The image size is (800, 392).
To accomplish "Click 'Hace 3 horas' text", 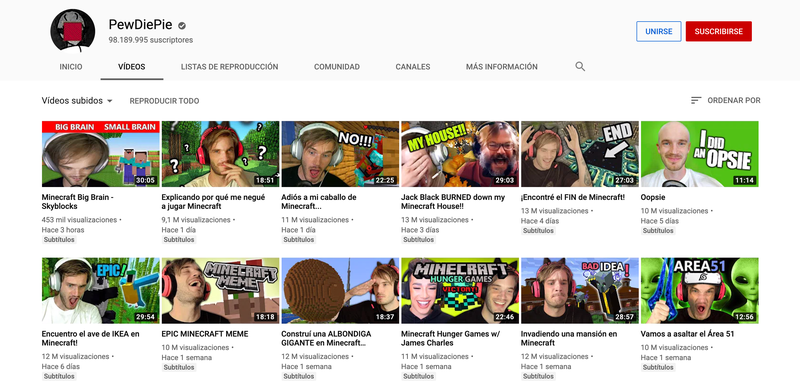I will (63, 230).
